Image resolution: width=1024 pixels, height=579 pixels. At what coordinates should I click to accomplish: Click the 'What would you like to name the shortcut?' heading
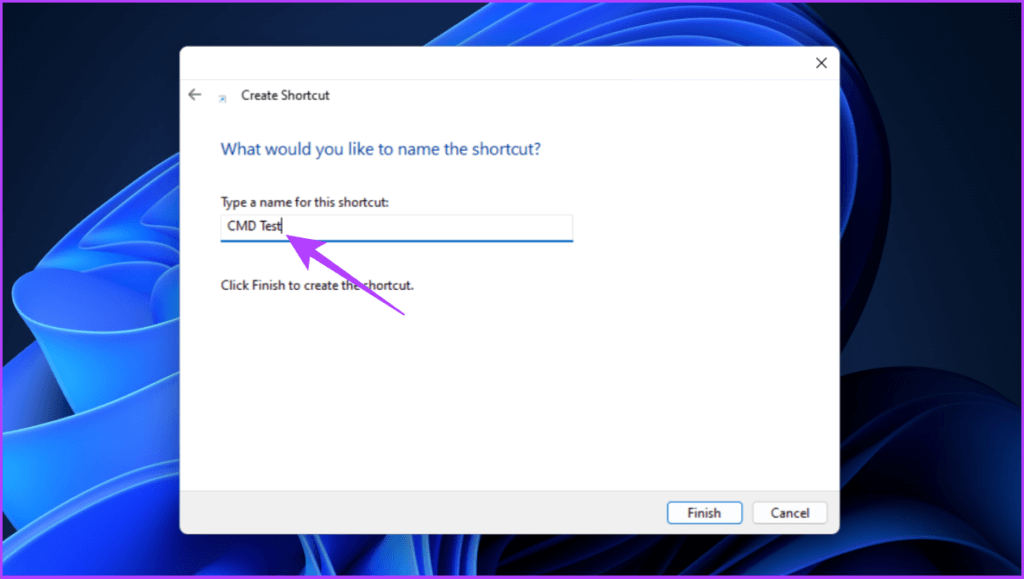[x=381, y=149]
